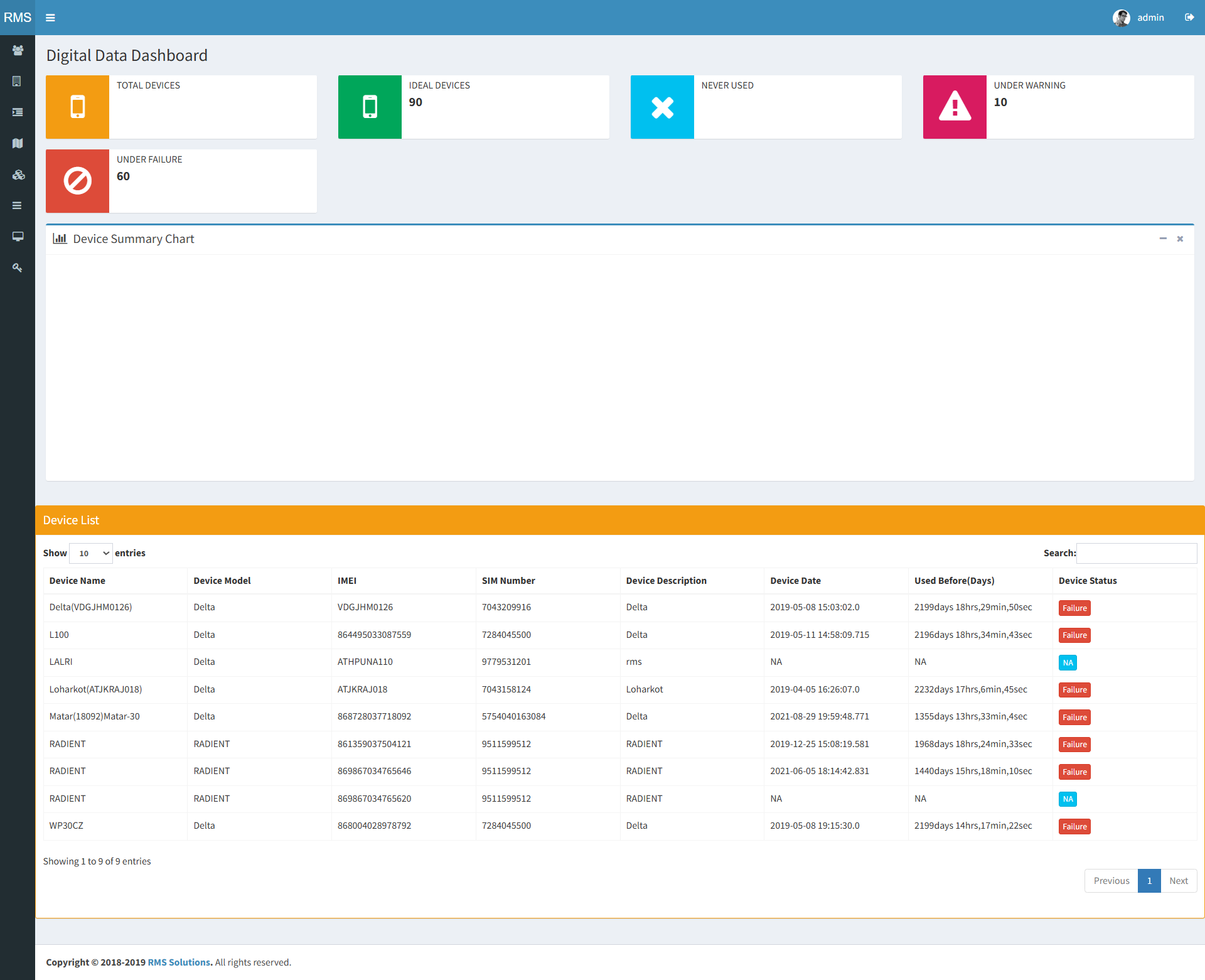Click the bar chart icon beside Device Summary Chart

click(x=60, y=239)
